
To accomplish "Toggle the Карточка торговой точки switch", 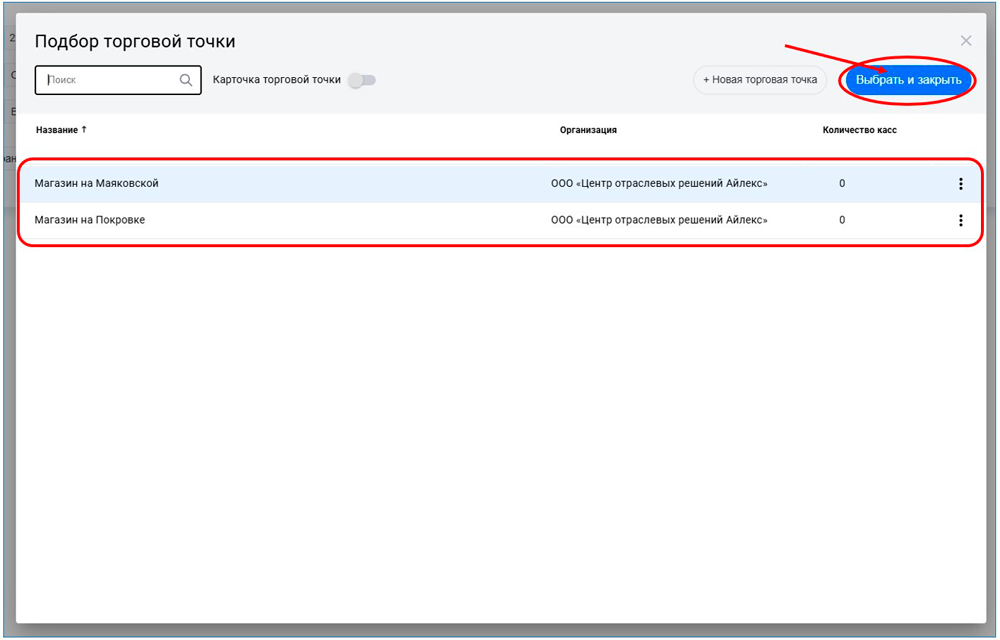I will [x=361, y=80].
